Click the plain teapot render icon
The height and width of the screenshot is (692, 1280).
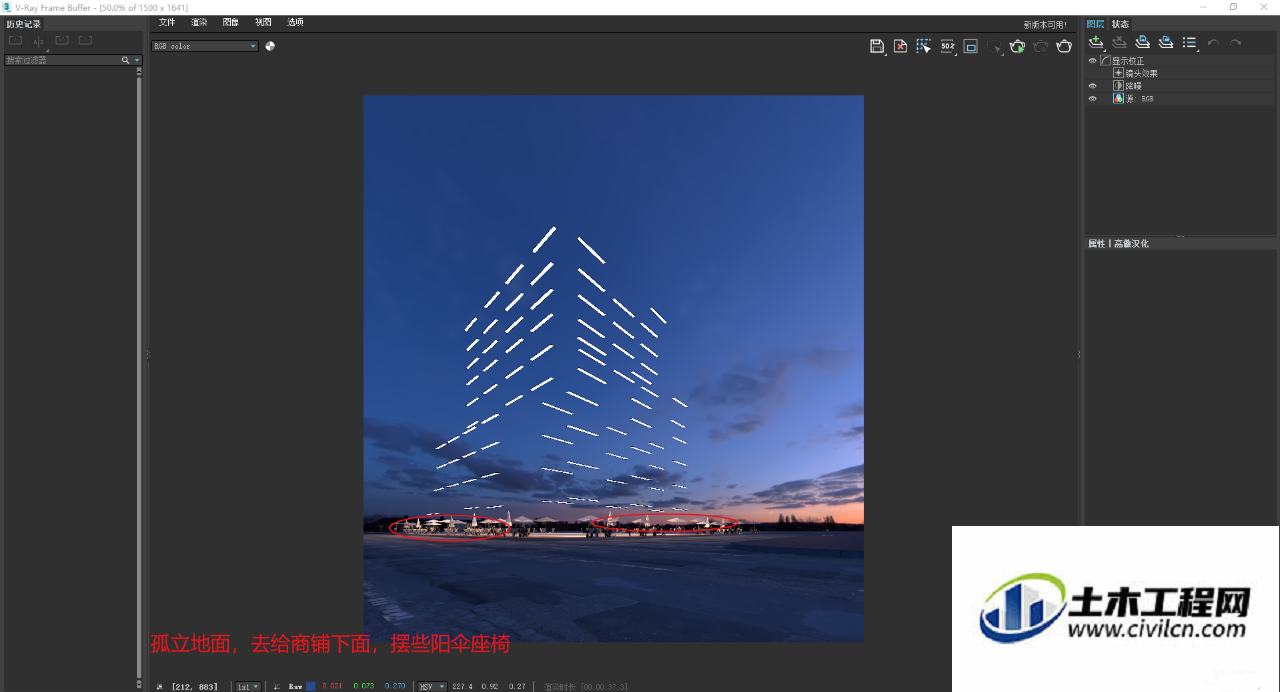coord(1064,46)
